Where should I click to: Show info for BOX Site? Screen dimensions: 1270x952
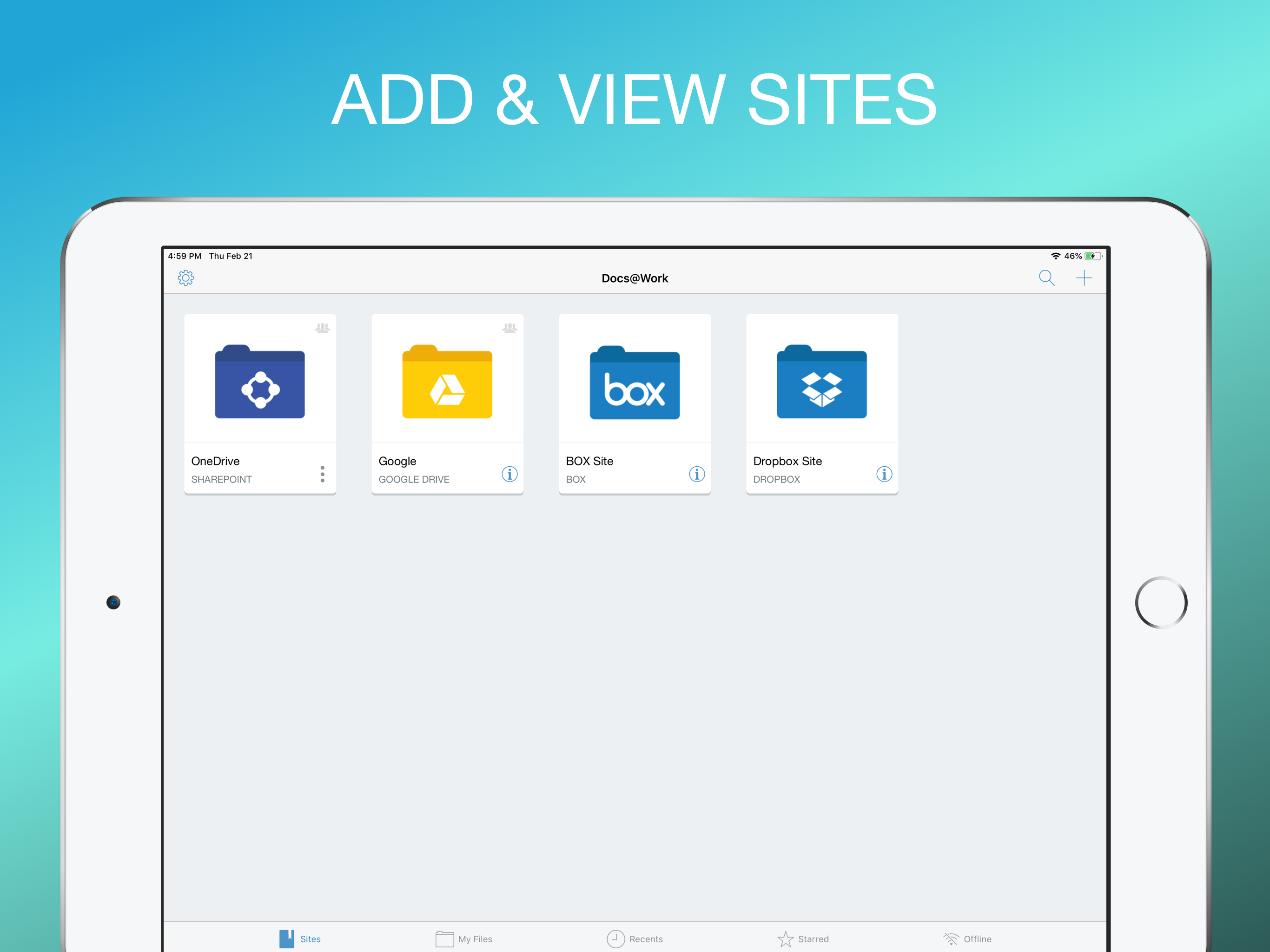pyautogui.click(x=696, y=474)
